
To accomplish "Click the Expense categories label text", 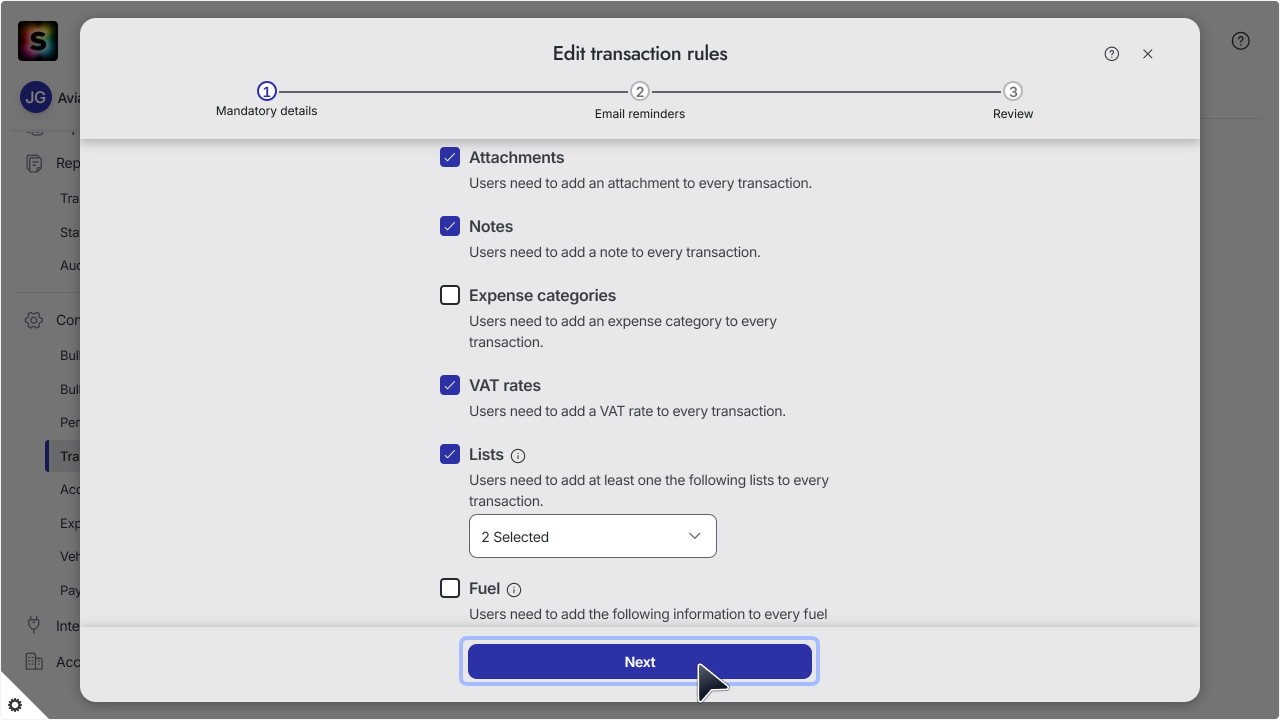I will pyautogui.click(x=542, y=295).
